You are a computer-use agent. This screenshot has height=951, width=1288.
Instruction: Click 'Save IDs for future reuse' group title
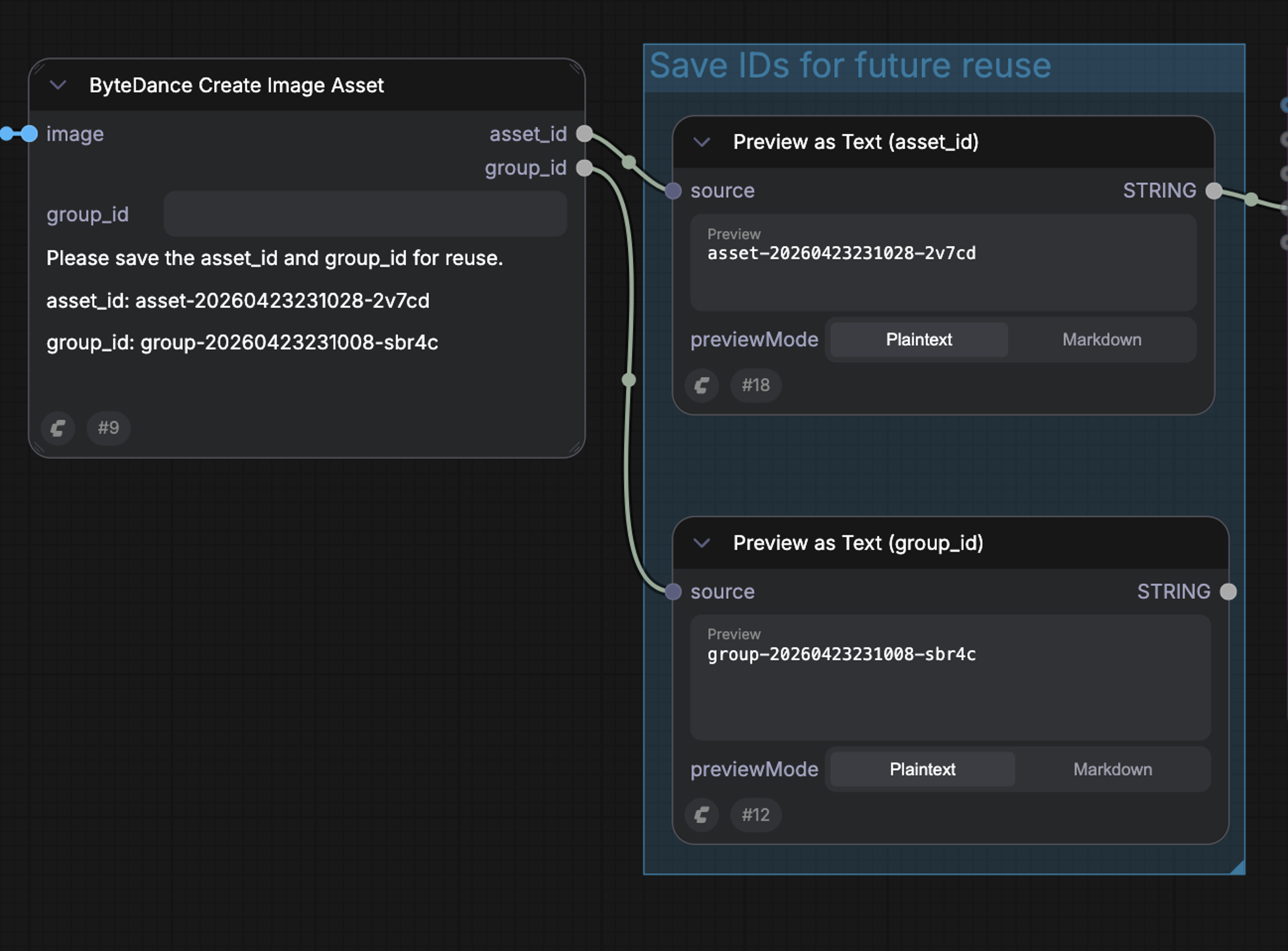[x=849, y=66]
